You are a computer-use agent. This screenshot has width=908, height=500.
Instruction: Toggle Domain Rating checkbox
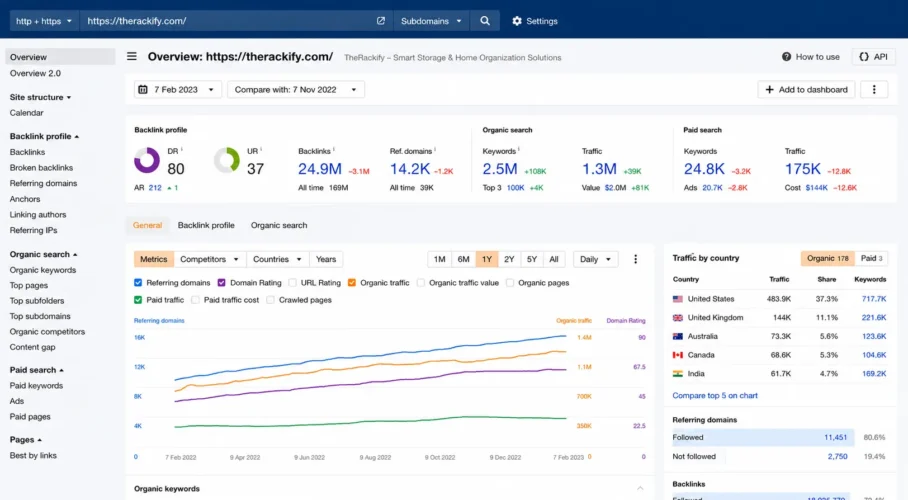click(221, 283)
